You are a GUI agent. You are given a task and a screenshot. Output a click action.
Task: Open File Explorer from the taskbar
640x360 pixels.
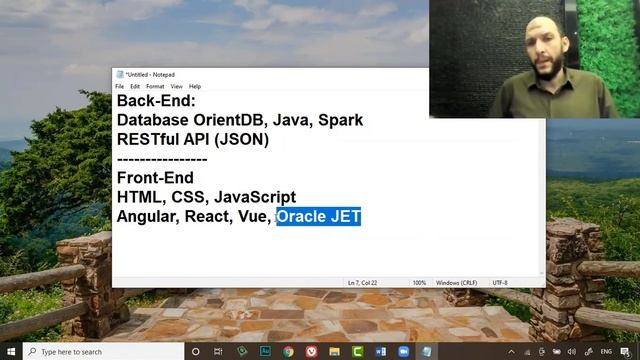pos(335,351)
